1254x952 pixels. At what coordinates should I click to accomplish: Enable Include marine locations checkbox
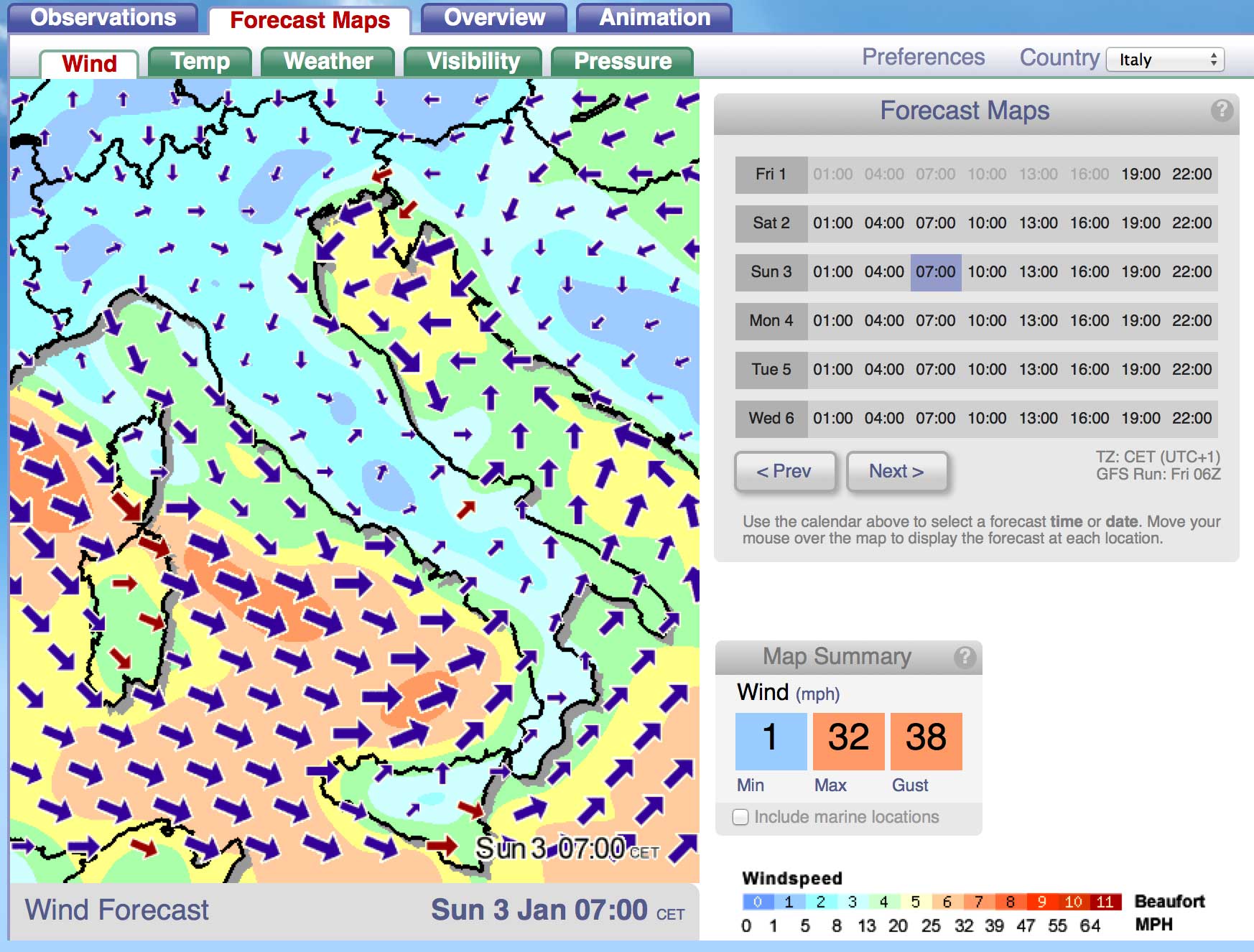740,817
